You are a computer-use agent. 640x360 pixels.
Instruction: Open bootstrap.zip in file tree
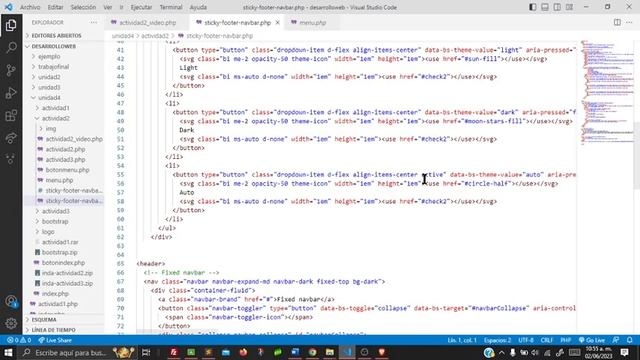click(60, 252)
